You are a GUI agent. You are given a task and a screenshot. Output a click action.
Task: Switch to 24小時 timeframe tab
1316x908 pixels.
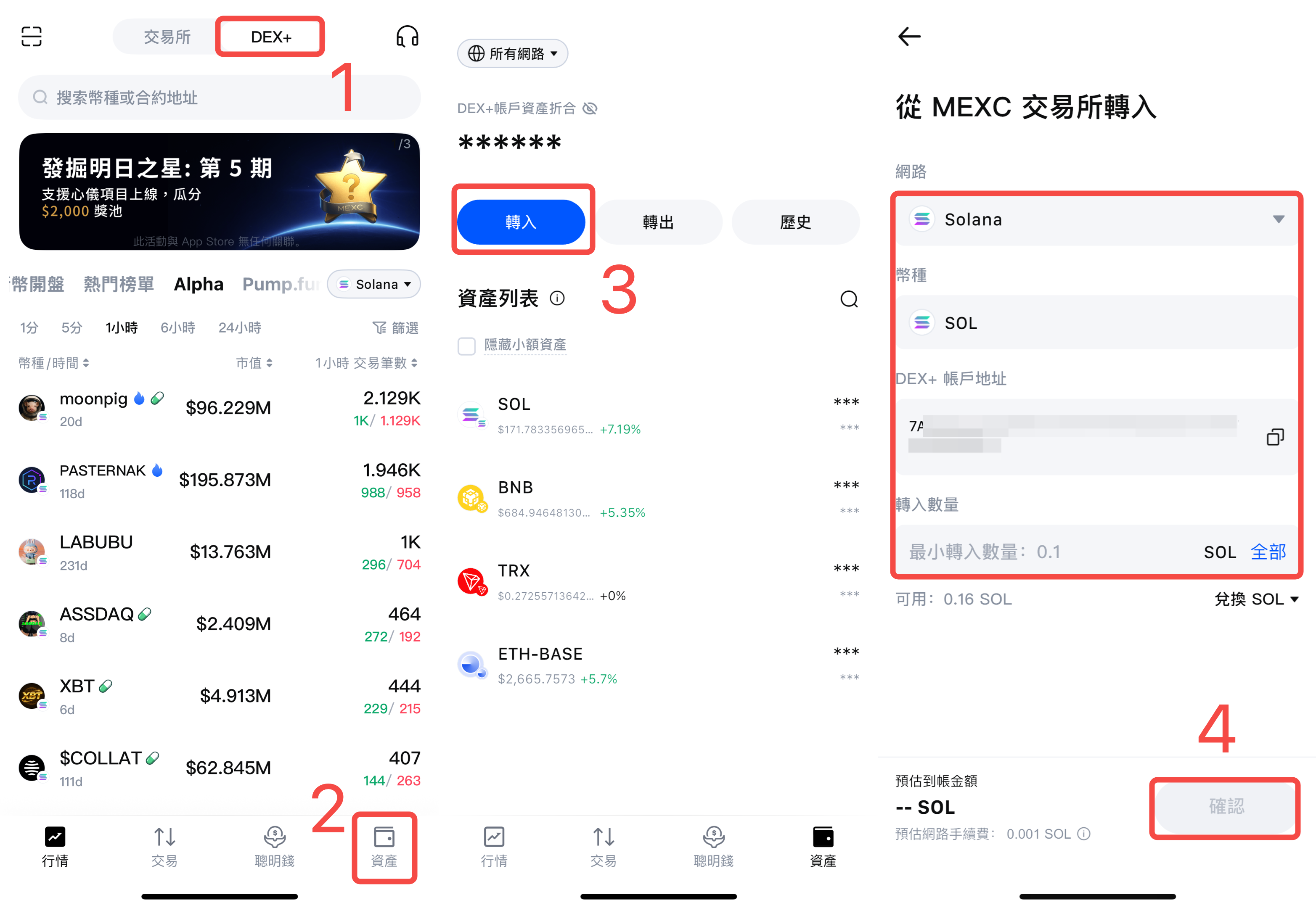click(240, 328)
